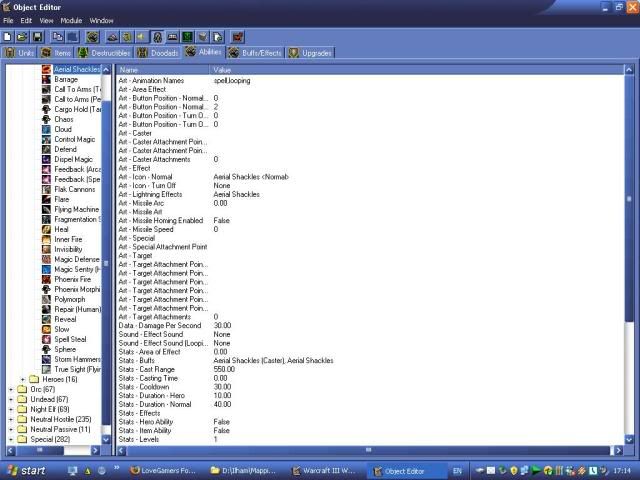Select the 'Art - Lightning Effects' row
Viewport: 640px width, 480px height.
point(370,194)
